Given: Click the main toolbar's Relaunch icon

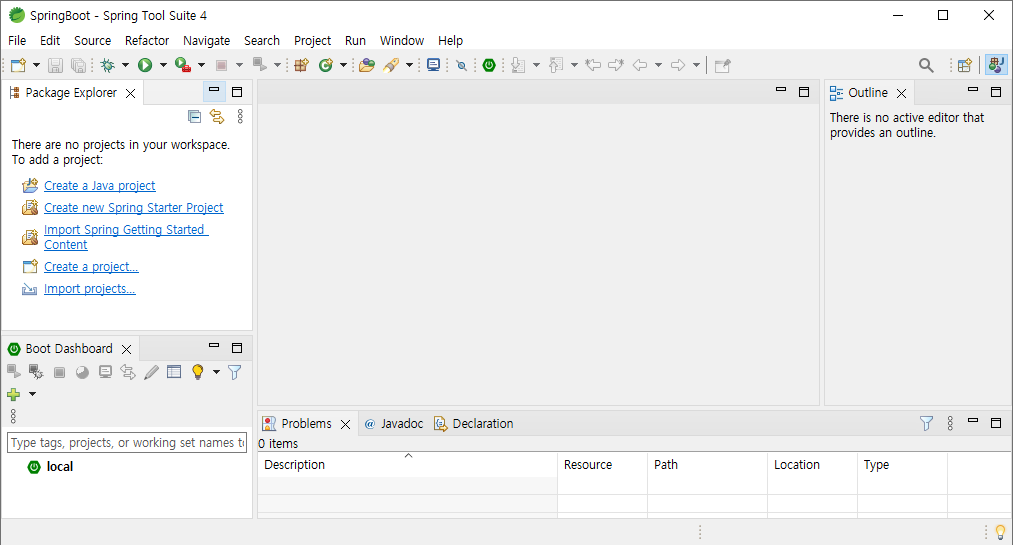Looking at the screenshot, I should [x=260, y=65].
